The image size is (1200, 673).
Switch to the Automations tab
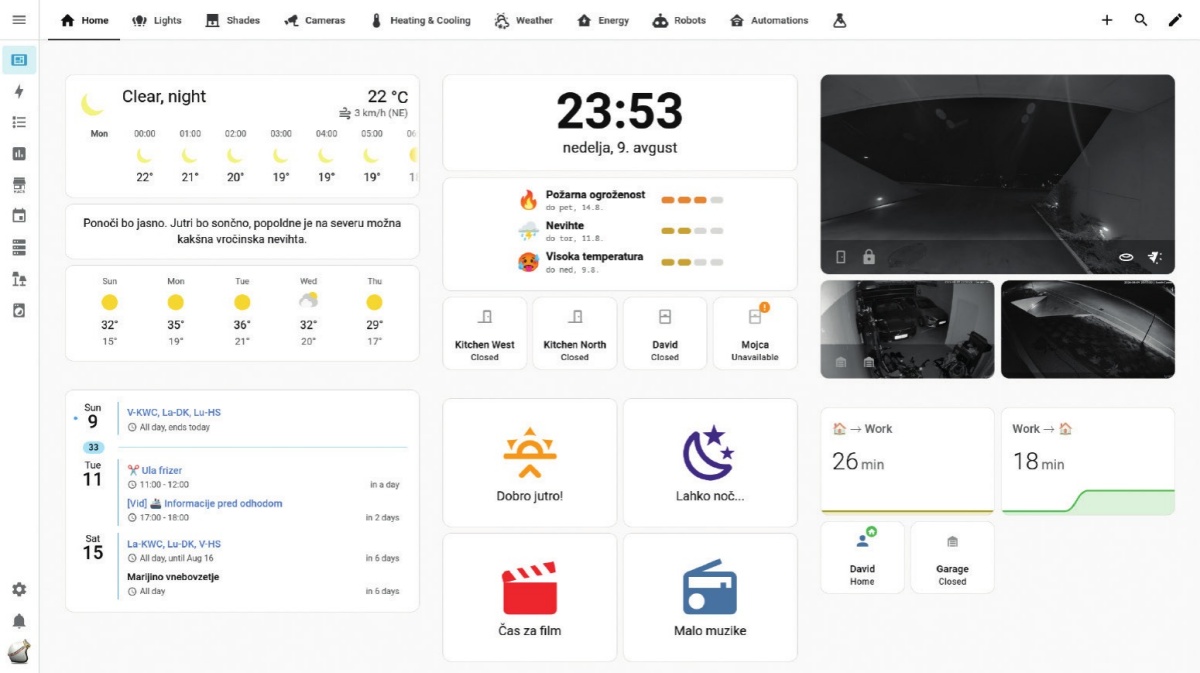769,20
